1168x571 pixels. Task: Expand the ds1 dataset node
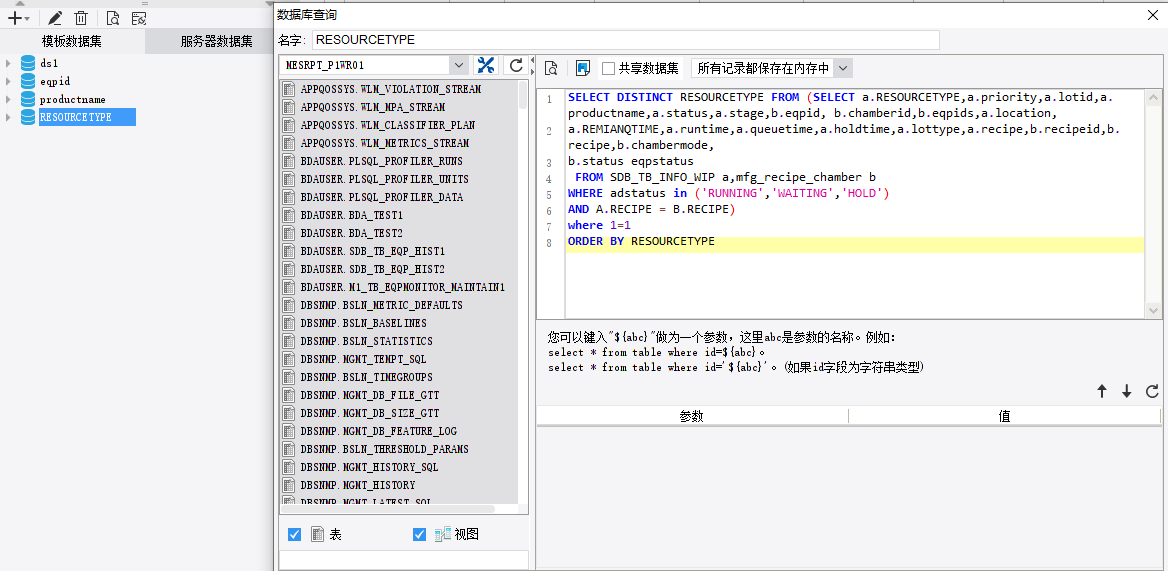click(8, 63)
